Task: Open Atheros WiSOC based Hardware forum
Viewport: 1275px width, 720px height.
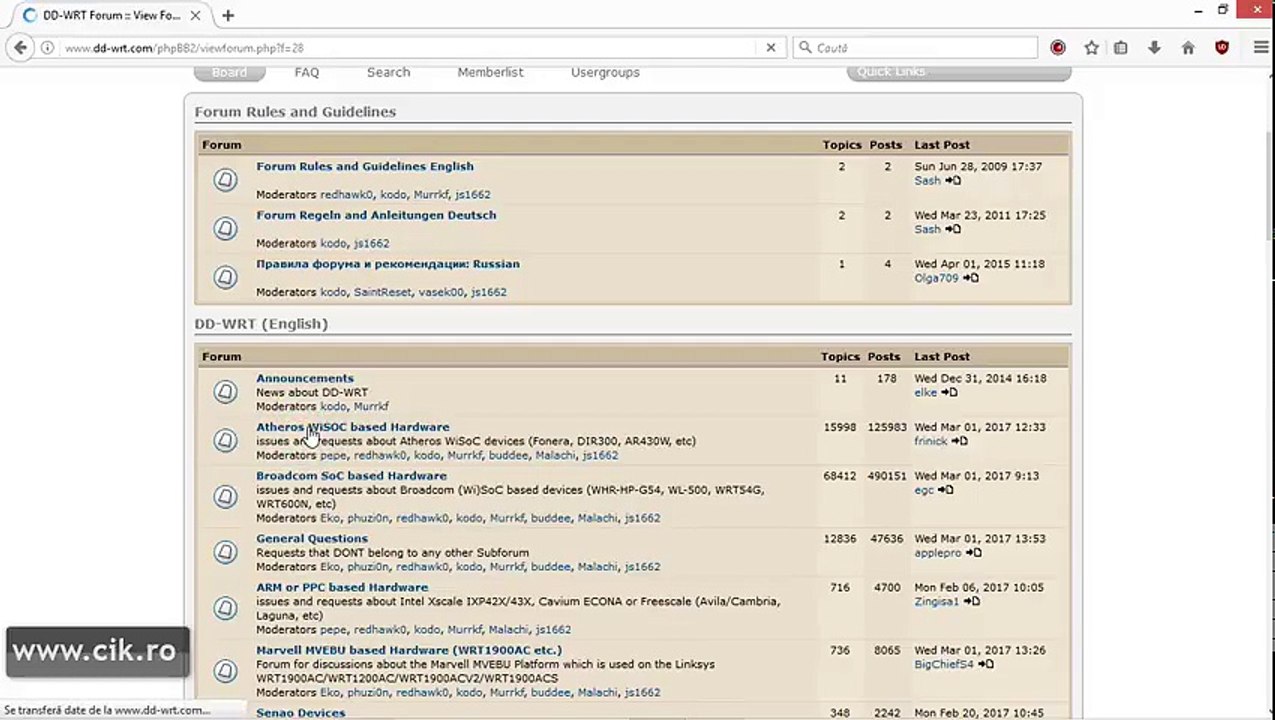Action: click(353, 427)
